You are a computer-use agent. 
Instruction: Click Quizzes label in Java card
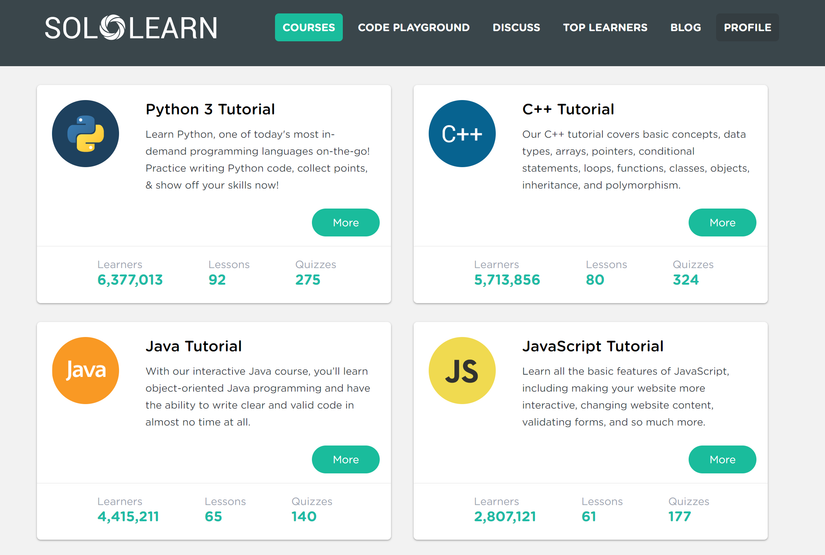coord(312,501)
